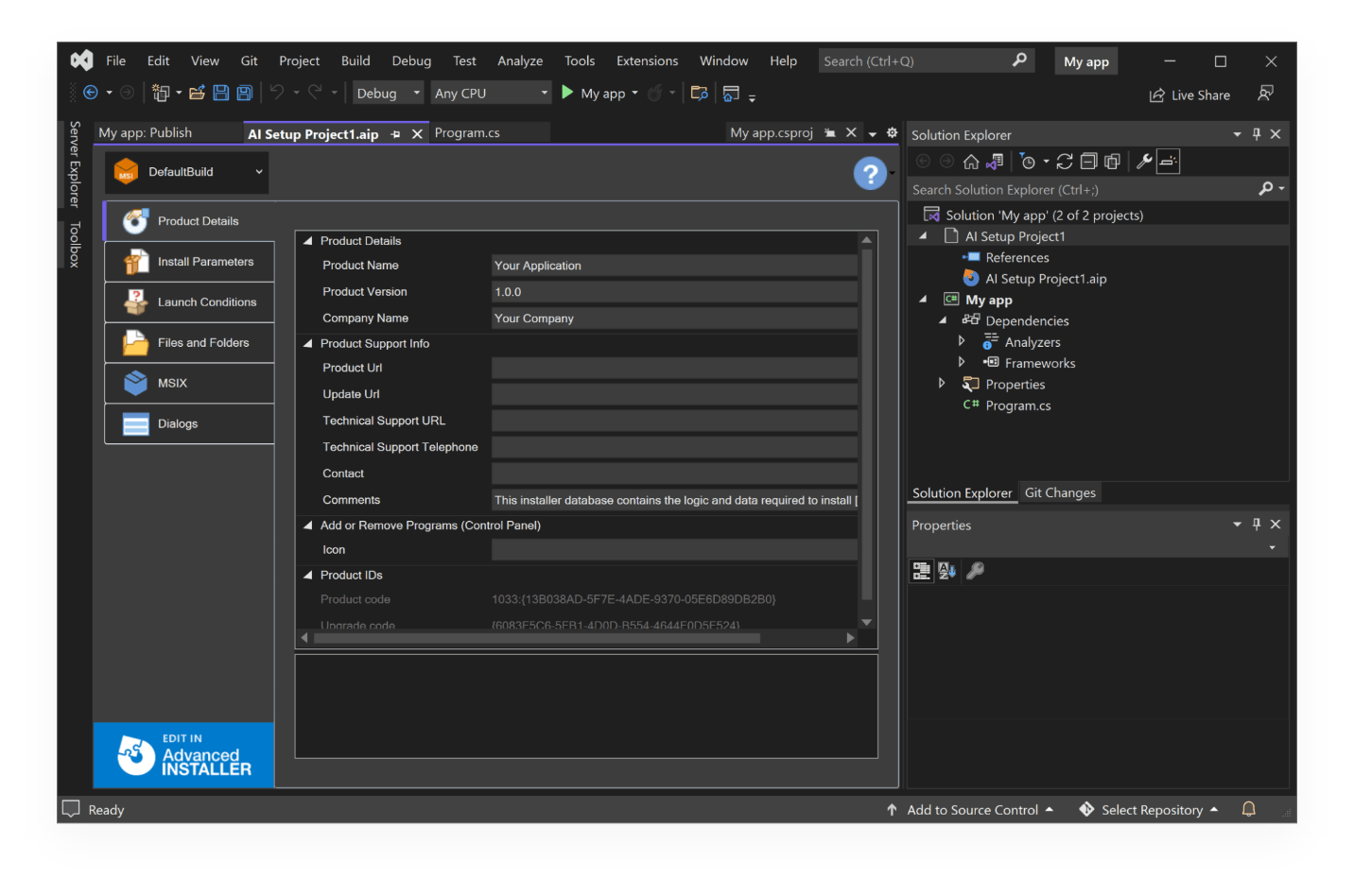Collapse the Product Support Info section
Screen dimensions: 1354x896
307,344
